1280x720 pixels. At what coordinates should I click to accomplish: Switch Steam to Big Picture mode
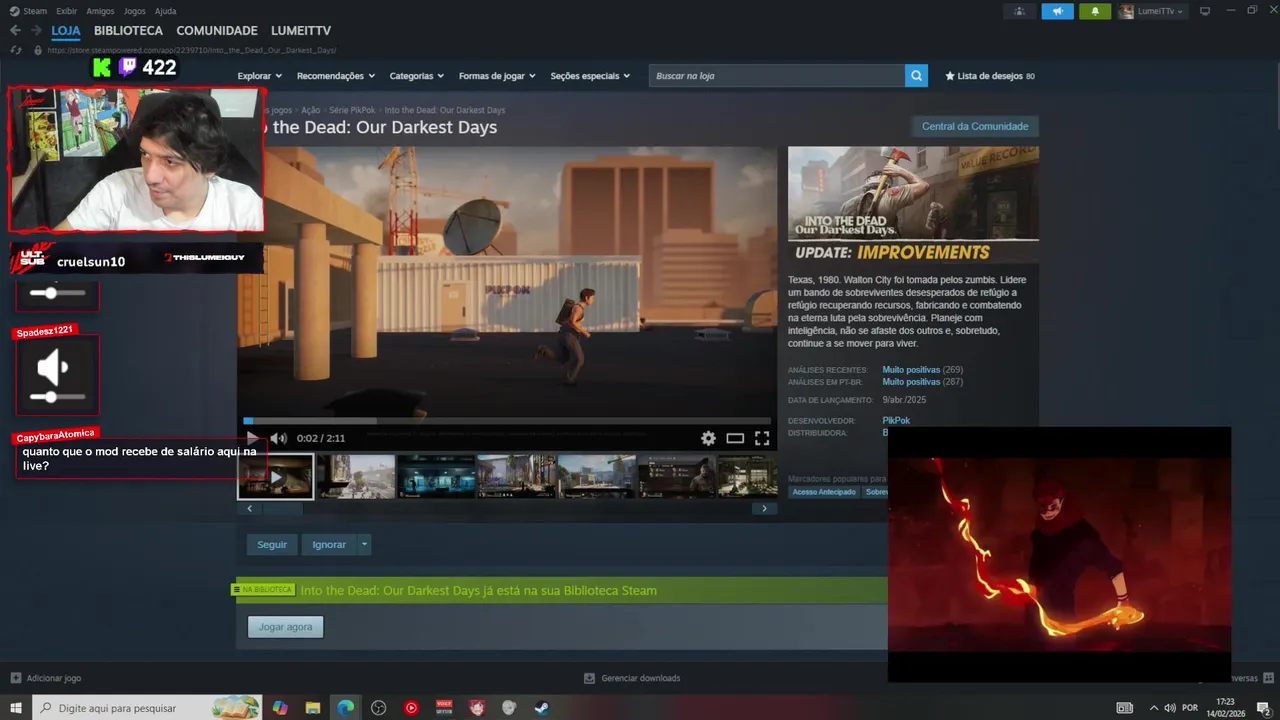1205,11
